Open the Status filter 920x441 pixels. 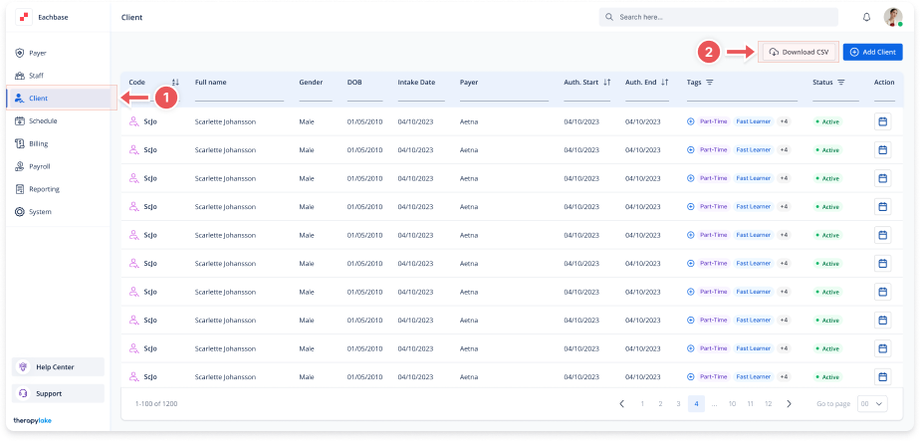pos(841,82)
